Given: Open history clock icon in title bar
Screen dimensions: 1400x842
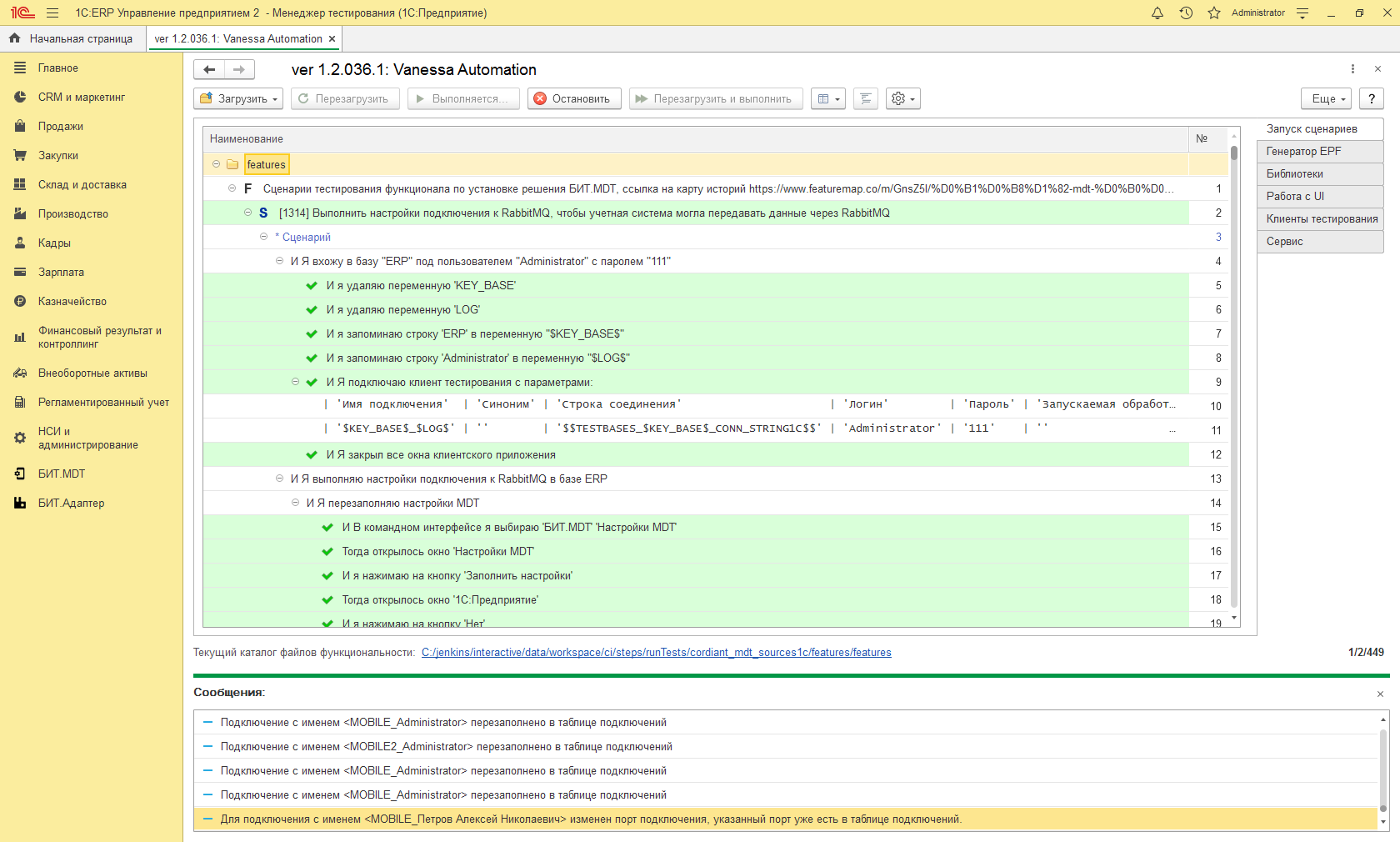Looking at the screenshot, I should coord(1186,13).
